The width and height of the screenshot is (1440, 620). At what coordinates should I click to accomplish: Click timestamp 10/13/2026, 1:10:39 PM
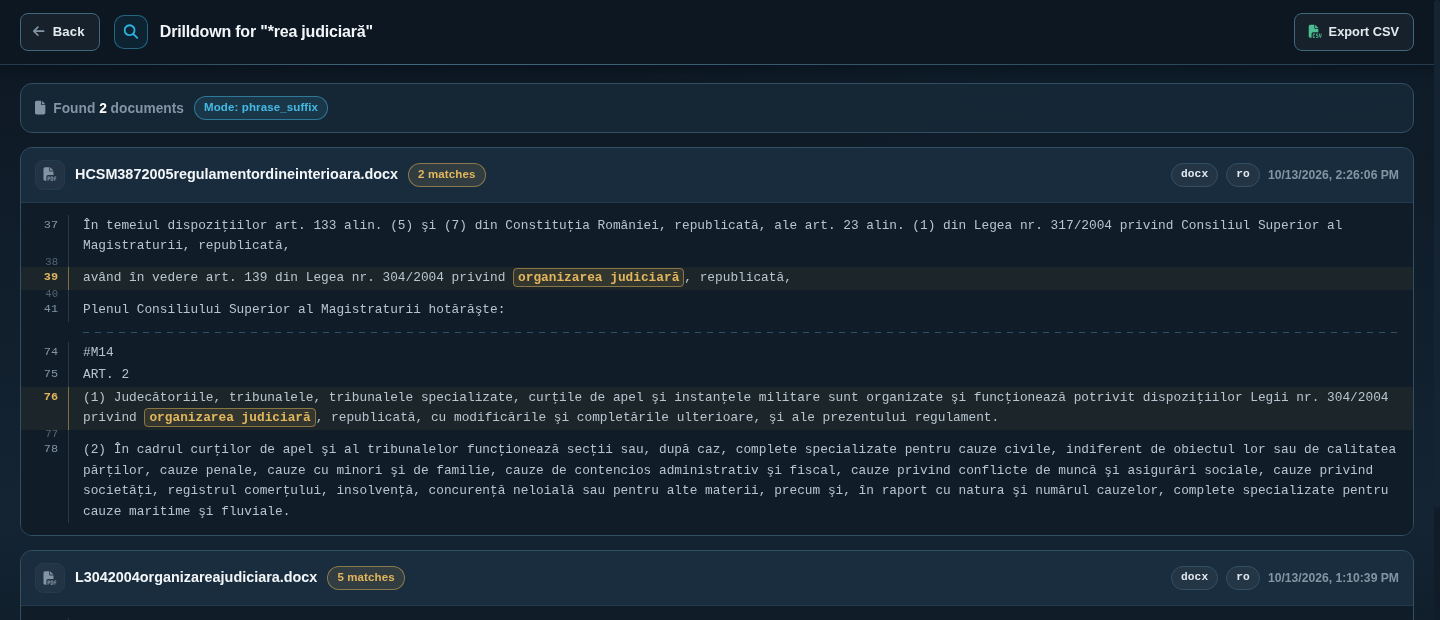click(x=1333, y=578)
